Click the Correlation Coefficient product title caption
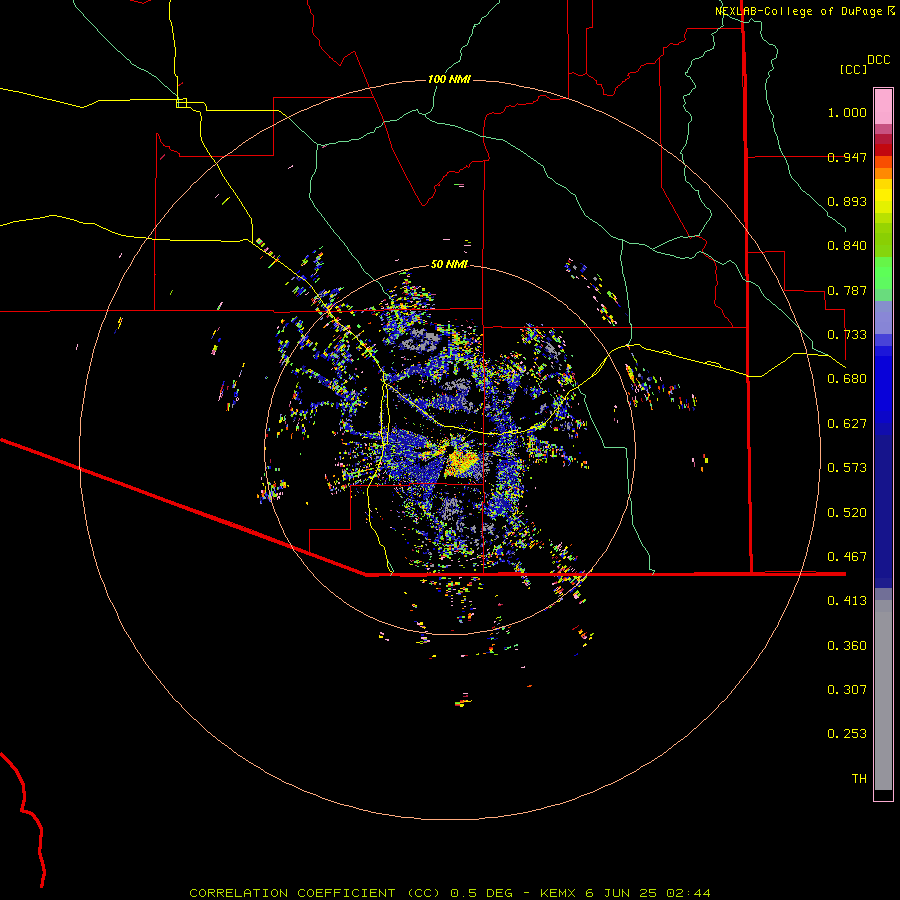This screenshot has height=900, width=900. (x=450, y=893)
